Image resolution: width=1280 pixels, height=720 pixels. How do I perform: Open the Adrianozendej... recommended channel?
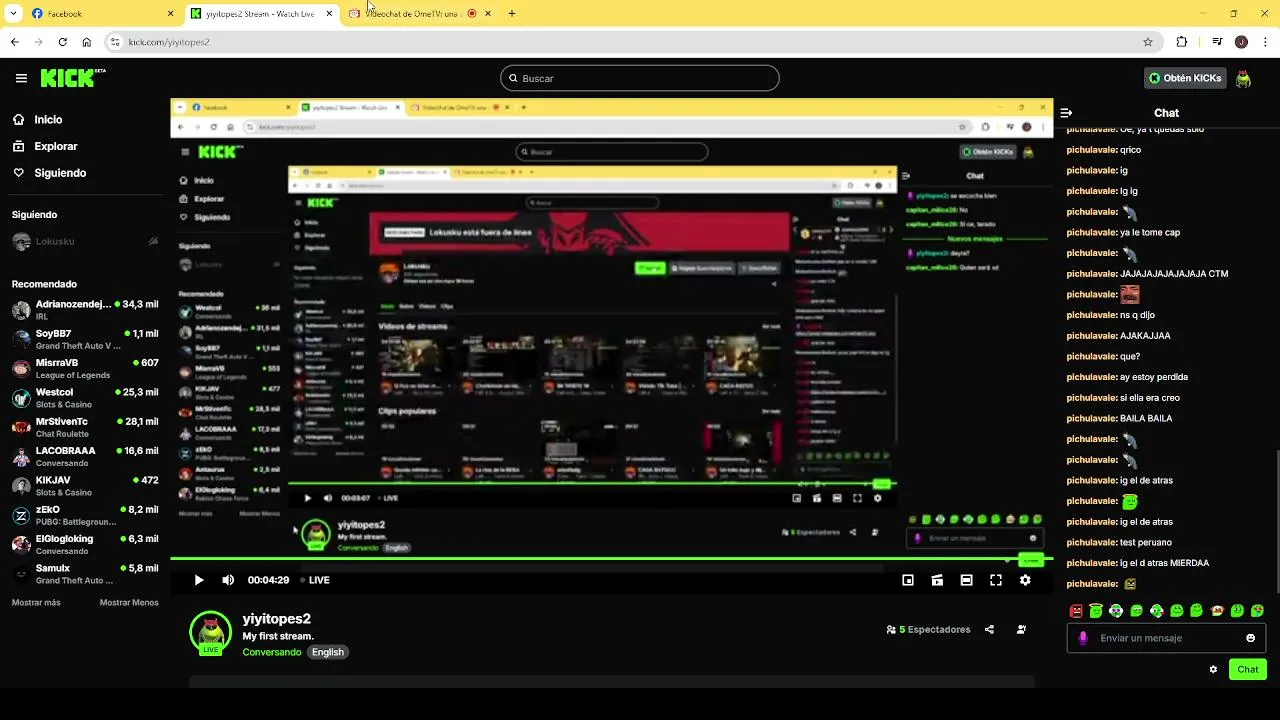[85, 310]
